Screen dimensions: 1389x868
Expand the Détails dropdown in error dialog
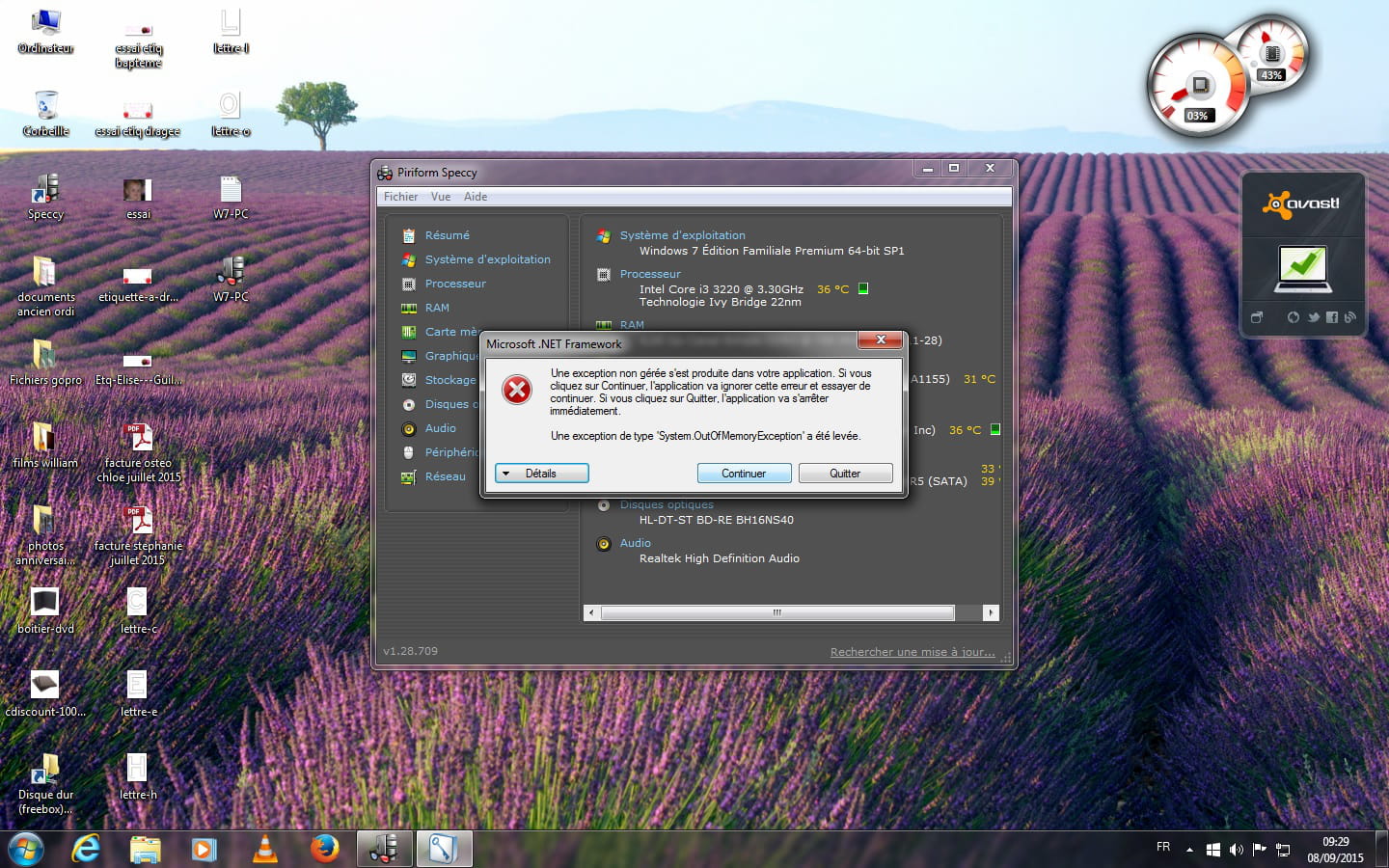541,474
